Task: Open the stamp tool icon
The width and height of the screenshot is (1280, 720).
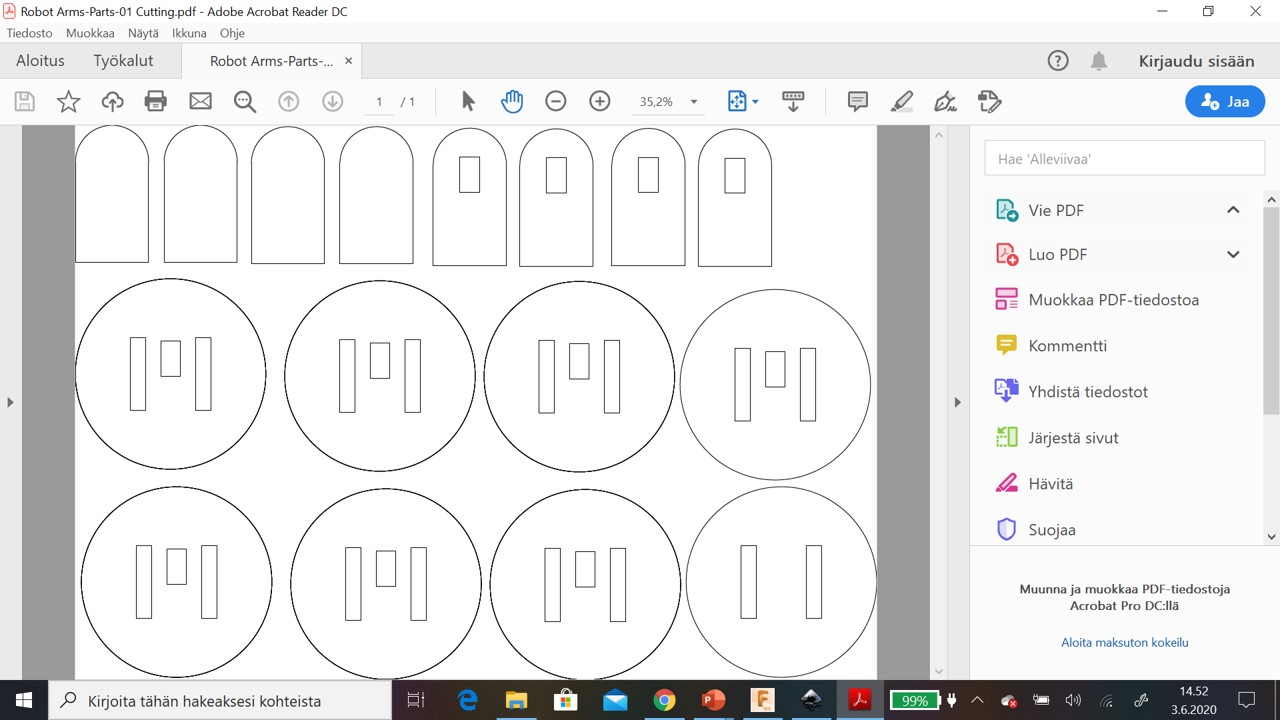Action: (x=989, y=101)
